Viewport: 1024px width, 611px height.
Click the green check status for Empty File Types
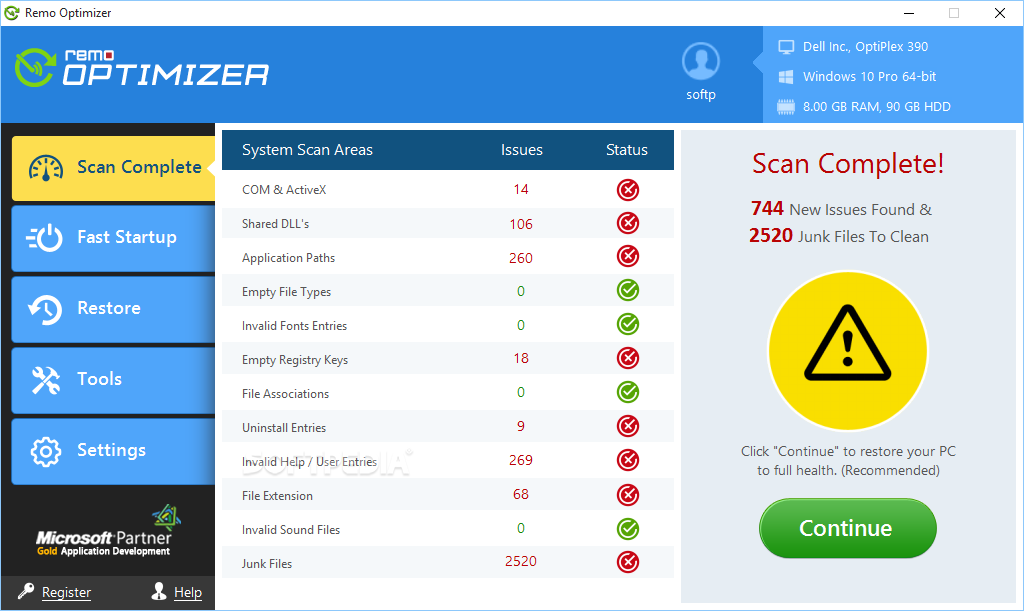pos(628,290)
